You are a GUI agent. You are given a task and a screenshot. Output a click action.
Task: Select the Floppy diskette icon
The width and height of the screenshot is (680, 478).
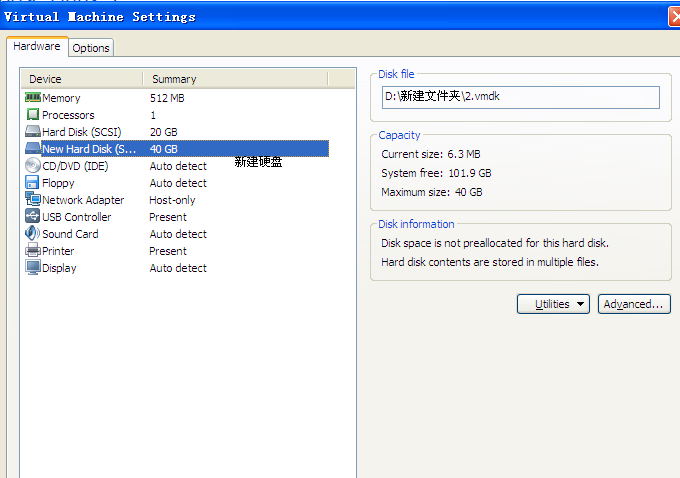click(33, 182)
